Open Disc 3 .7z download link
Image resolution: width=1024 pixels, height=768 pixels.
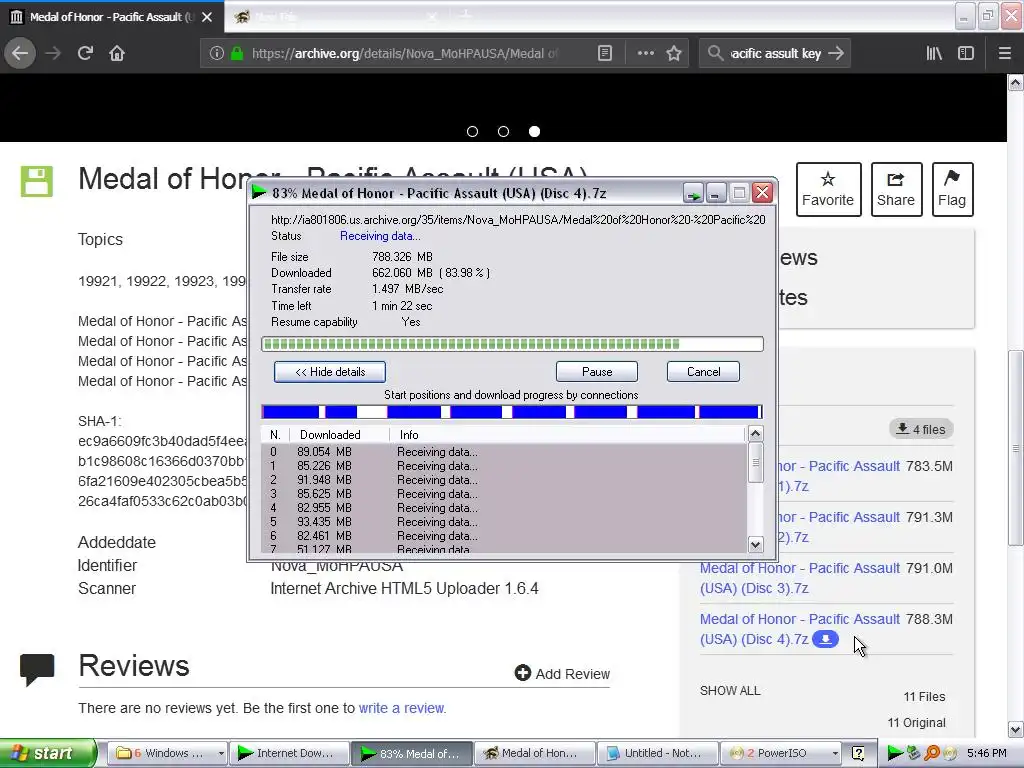click(x=799, y=578)
